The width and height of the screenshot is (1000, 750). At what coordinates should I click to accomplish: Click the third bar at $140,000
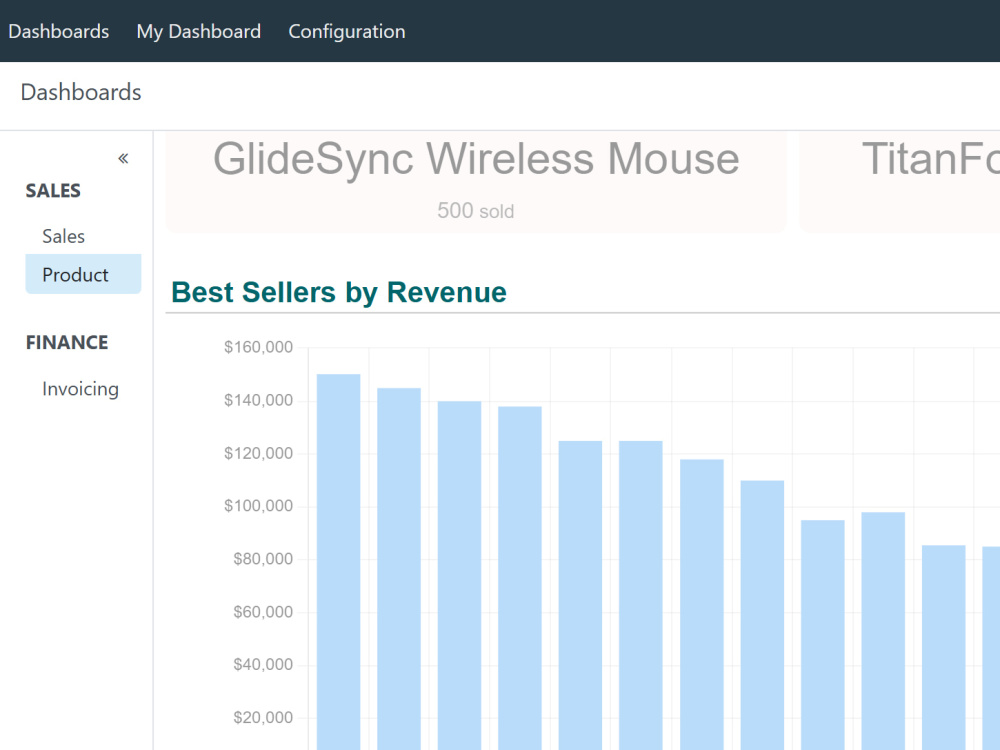pos(459,575)
